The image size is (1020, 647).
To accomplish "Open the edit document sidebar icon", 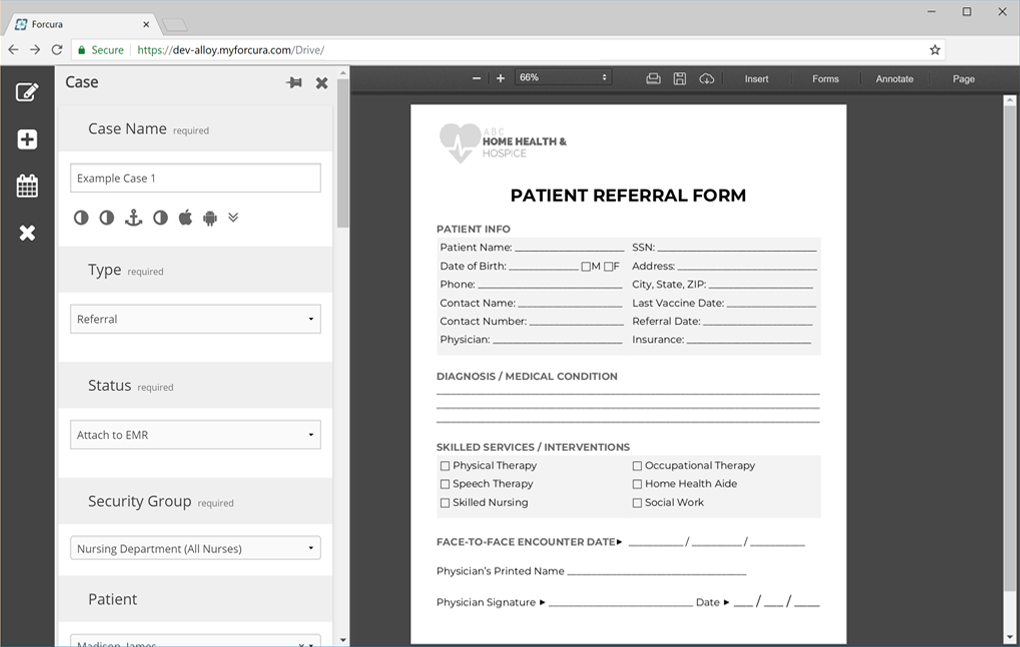I will pos(27,92).
